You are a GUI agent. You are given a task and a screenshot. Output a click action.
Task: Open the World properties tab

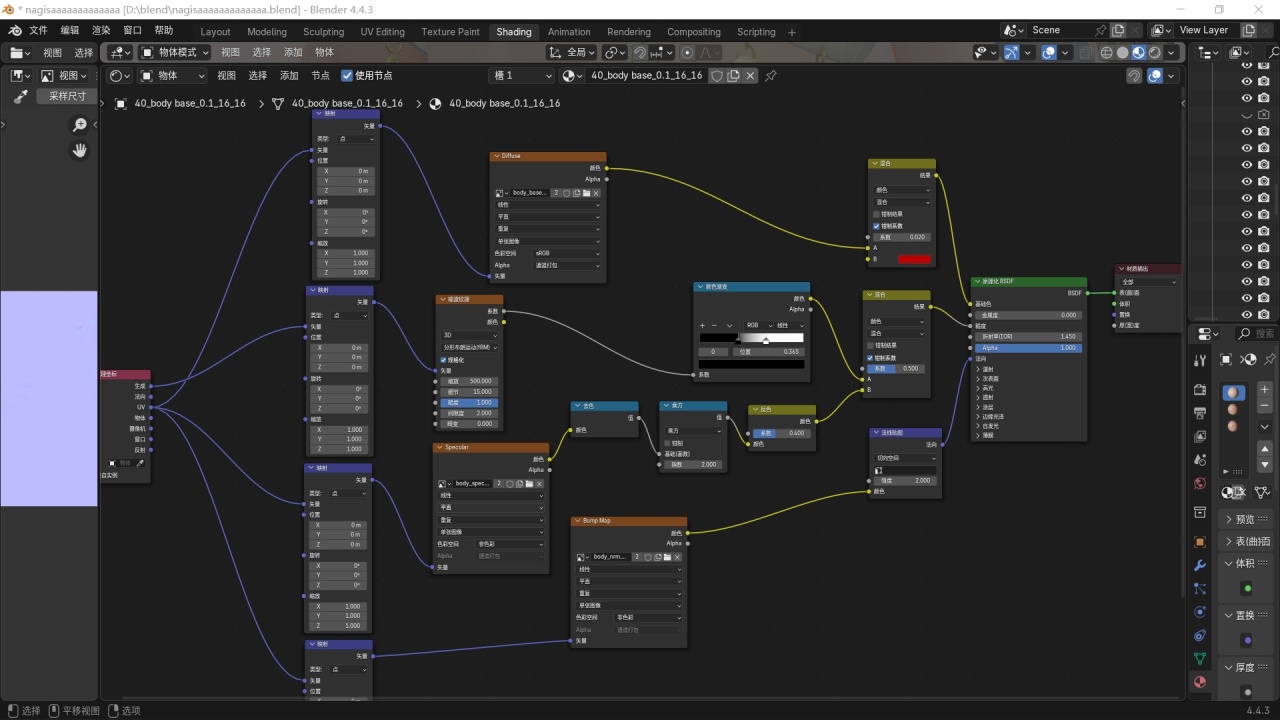point(1200,484)
